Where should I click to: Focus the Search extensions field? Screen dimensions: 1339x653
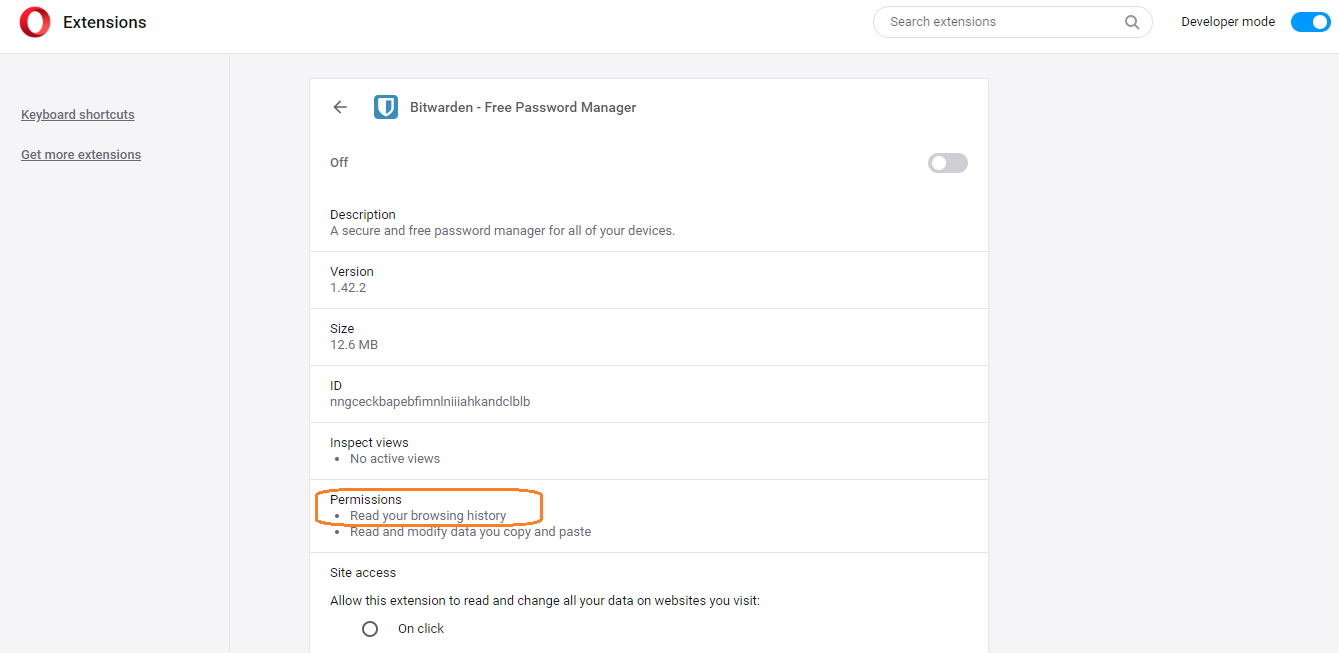pos(1000,22)
